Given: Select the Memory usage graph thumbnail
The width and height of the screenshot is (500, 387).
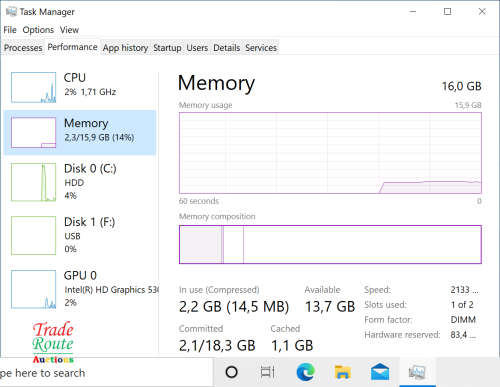Looking at the screenshot, I should pos(33,132).
